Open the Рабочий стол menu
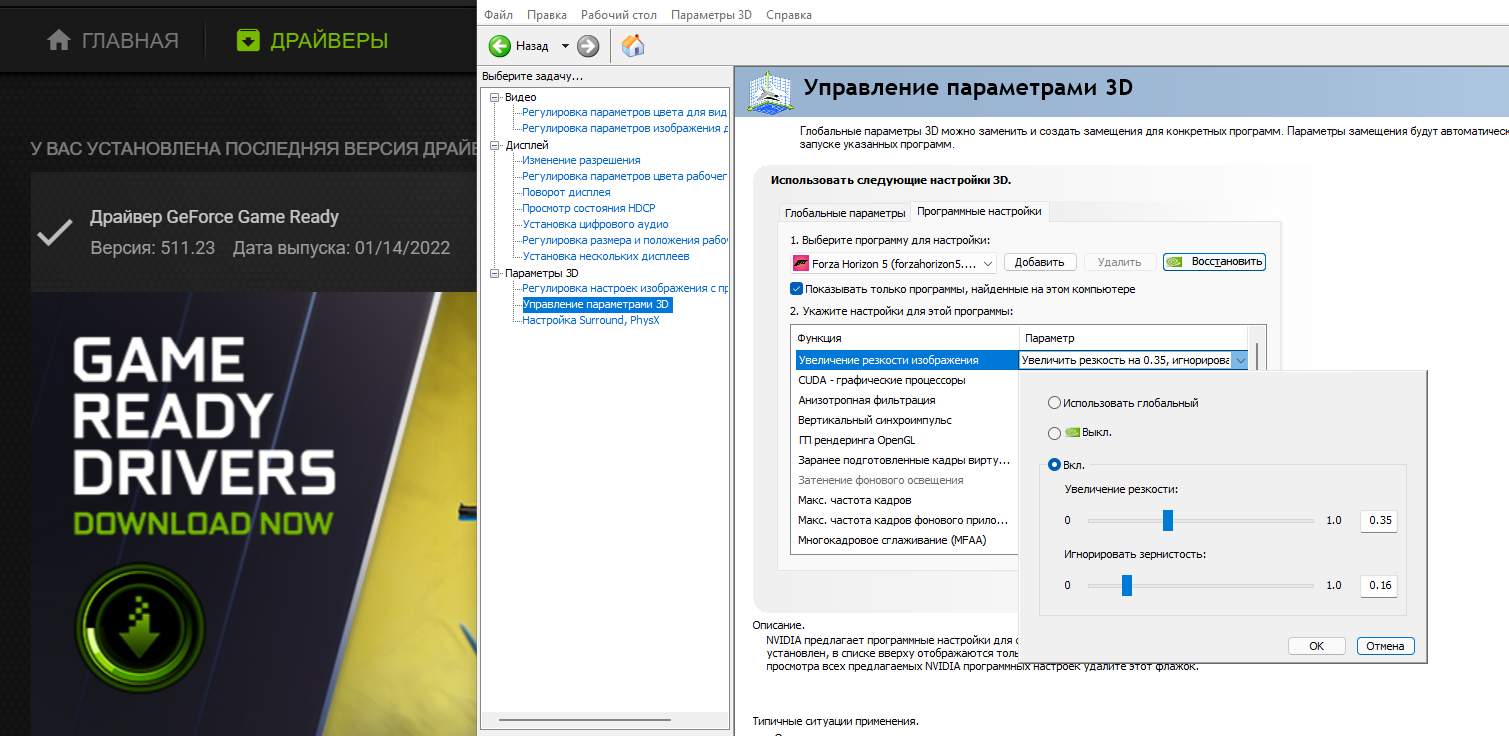Screen dimensions: 1509x736 click(x=619, y=15)
